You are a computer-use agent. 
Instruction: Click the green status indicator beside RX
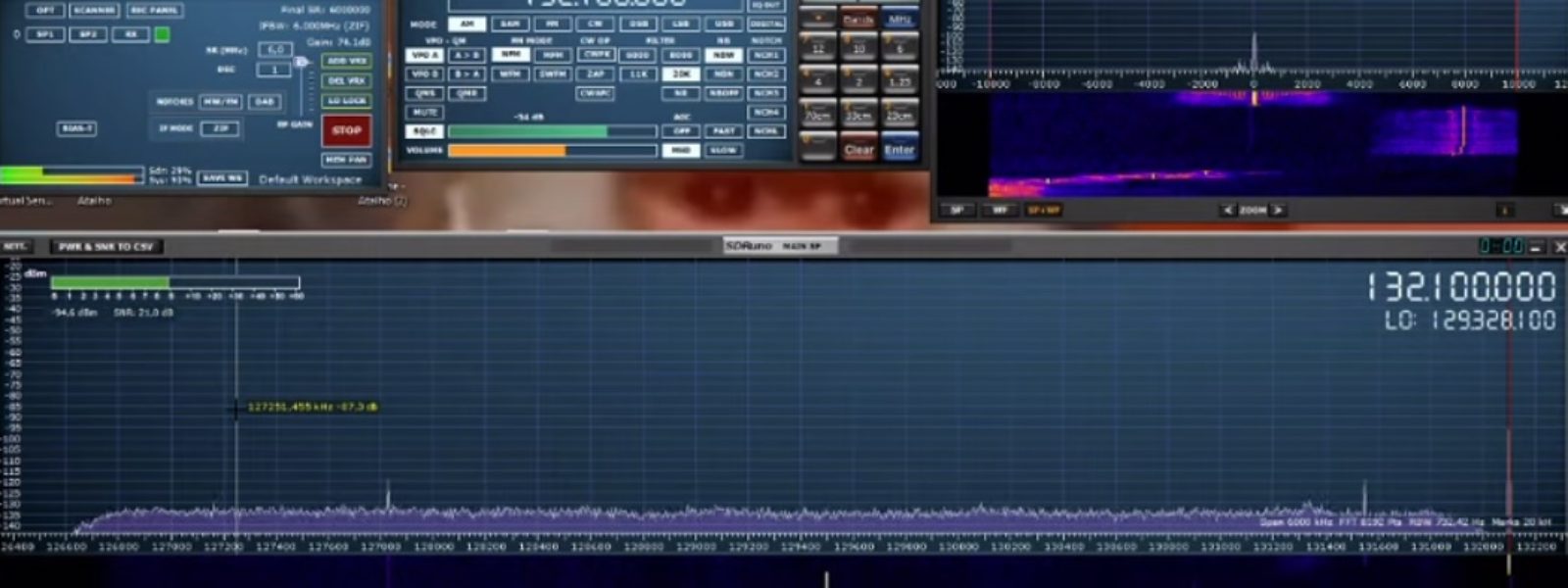point(163,34)
